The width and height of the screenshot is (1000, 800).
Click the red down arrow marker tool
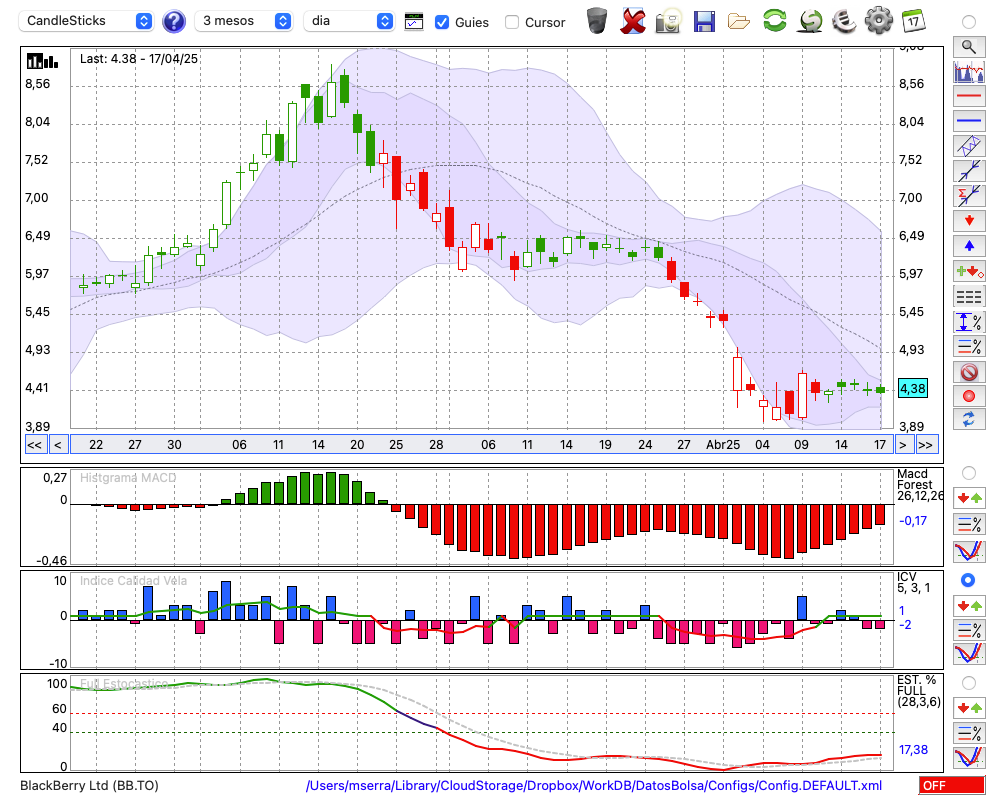coord(969,221)
